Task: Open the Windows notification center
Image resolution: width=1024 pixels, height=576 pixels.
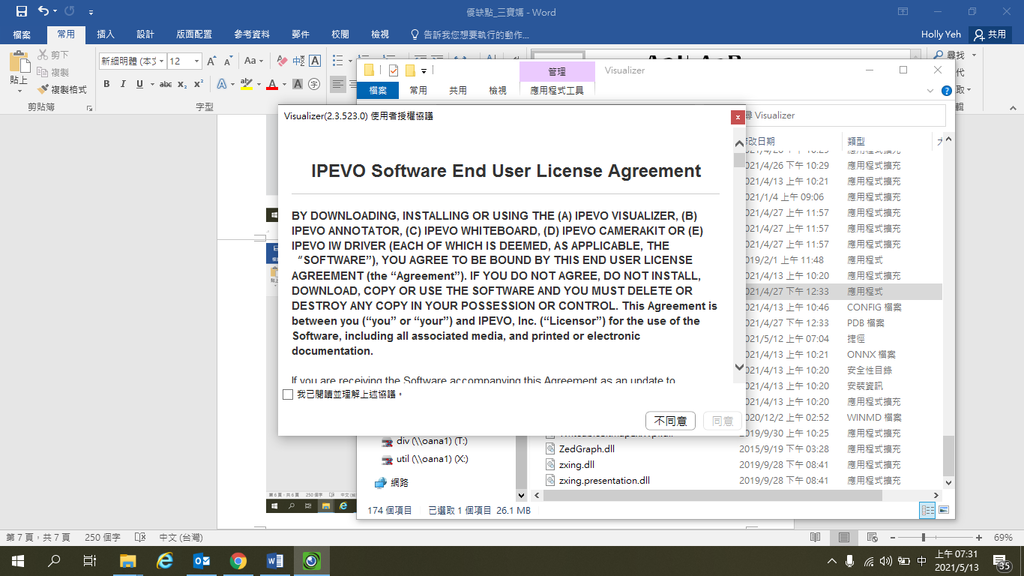Action: pyautogui.click(x=1000, y=562)
